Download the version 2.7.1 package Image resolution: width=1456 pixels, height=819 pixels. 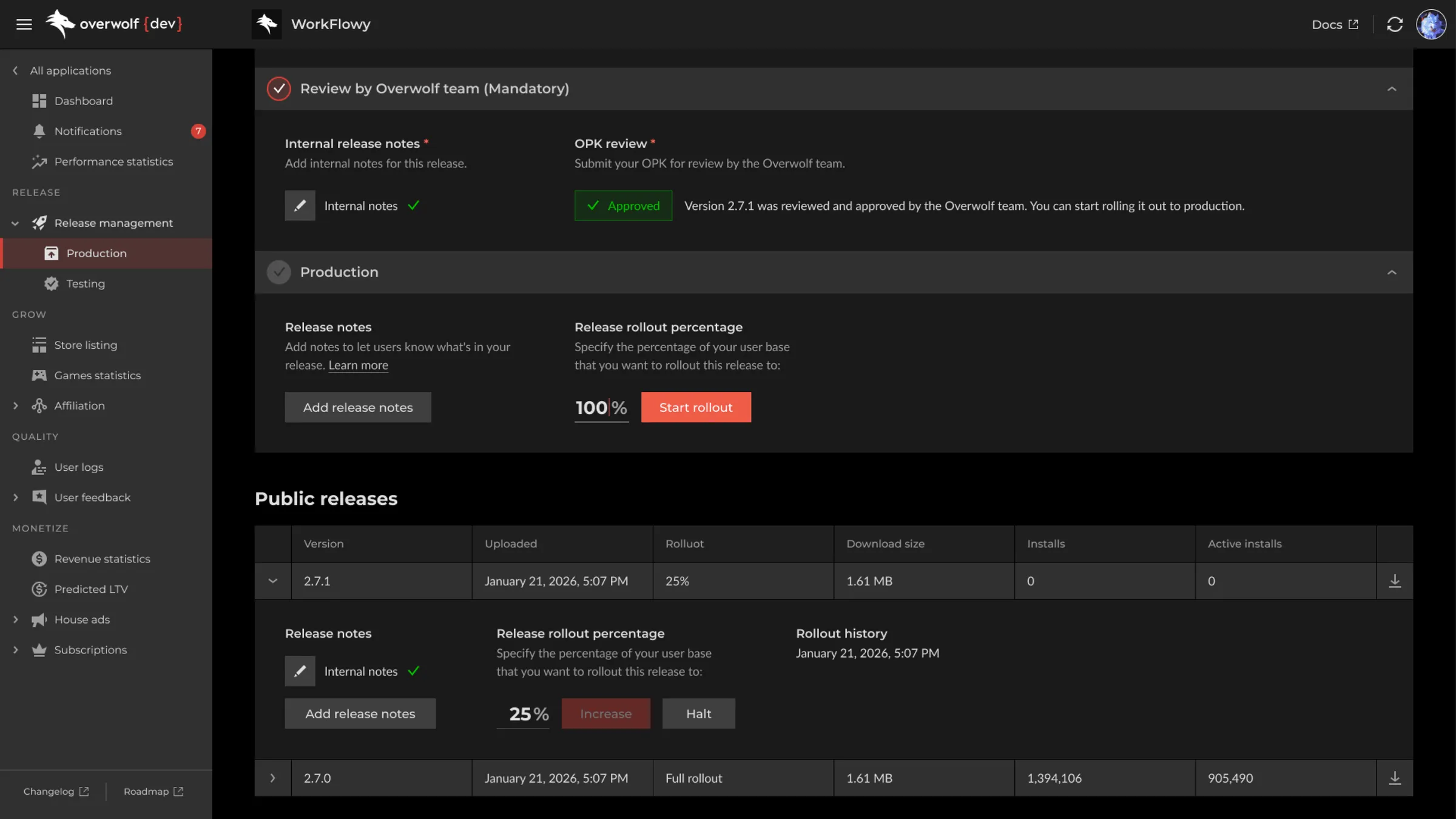point(1395,581)
